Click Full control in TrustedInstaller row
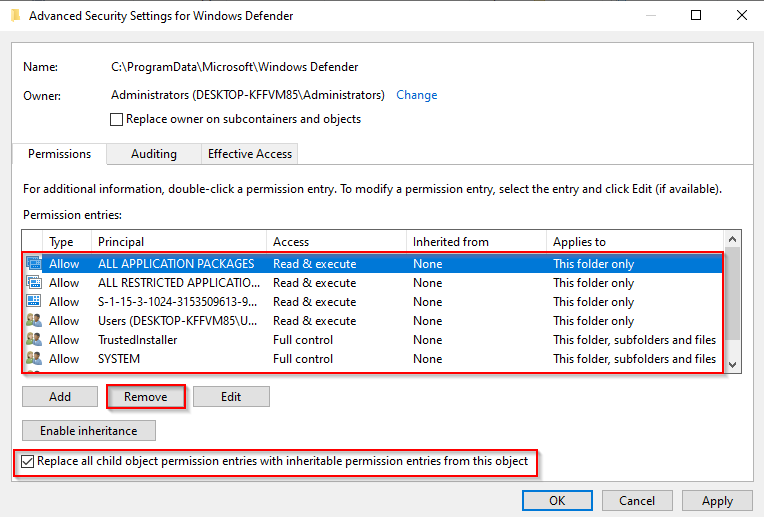The width and height of the screenshot is (764, 517). click(x=303, y=340)
